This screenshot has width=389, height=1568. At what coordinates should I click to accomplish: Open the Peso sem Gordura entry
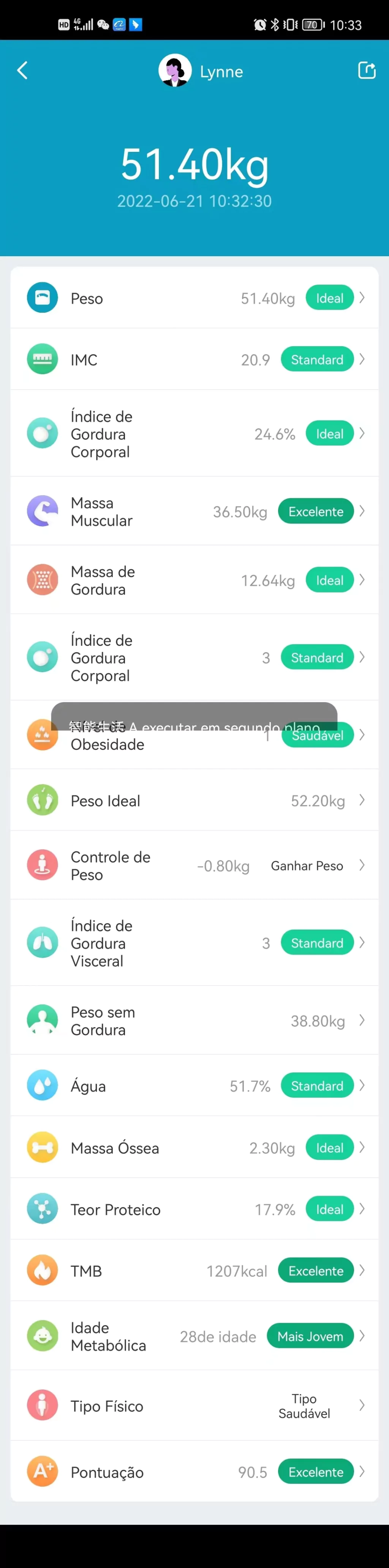[x=194, y=1020]
